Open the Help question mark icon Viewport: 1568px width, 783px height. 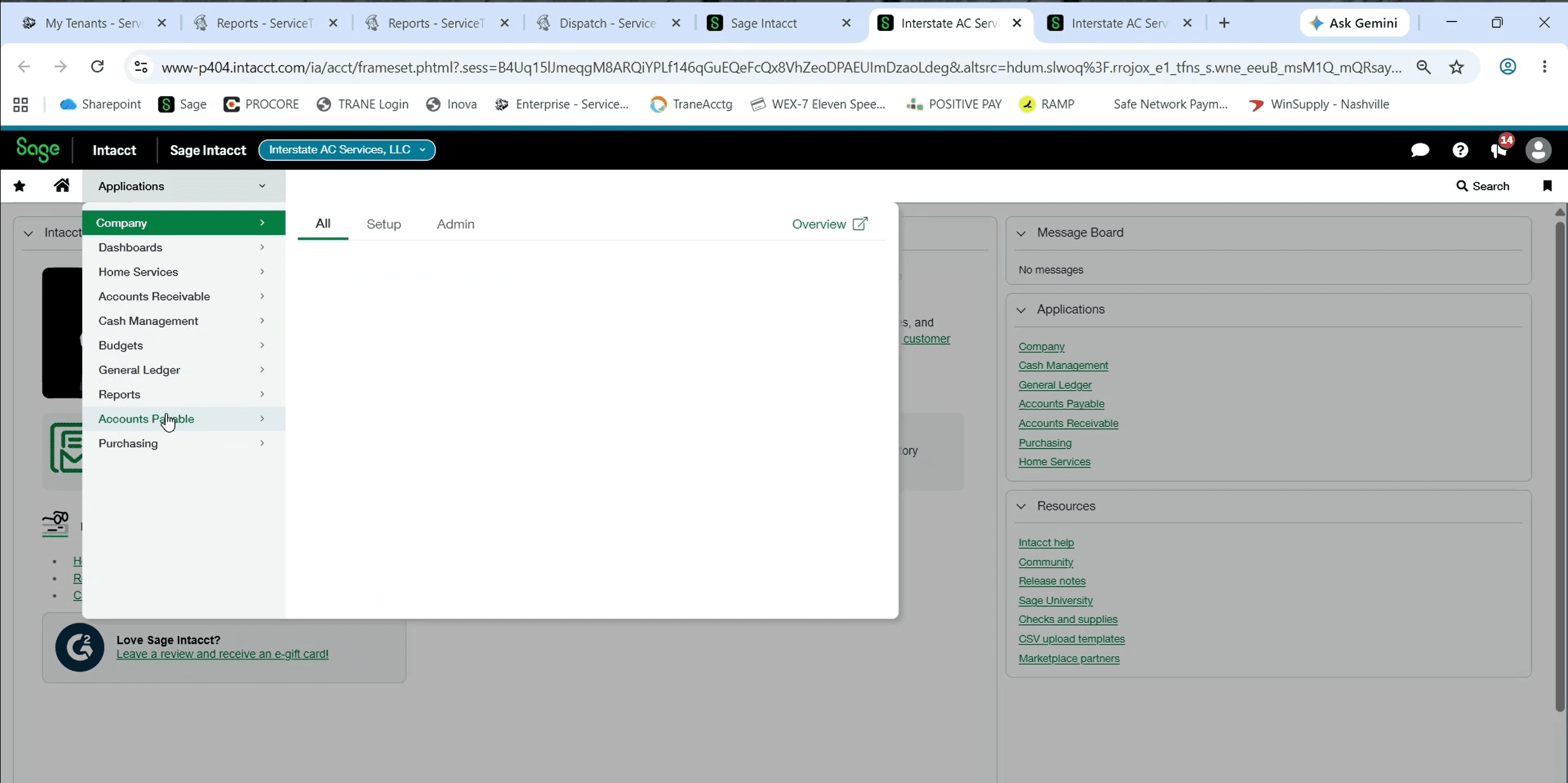pyautogui.click(x=1460, y=150)
